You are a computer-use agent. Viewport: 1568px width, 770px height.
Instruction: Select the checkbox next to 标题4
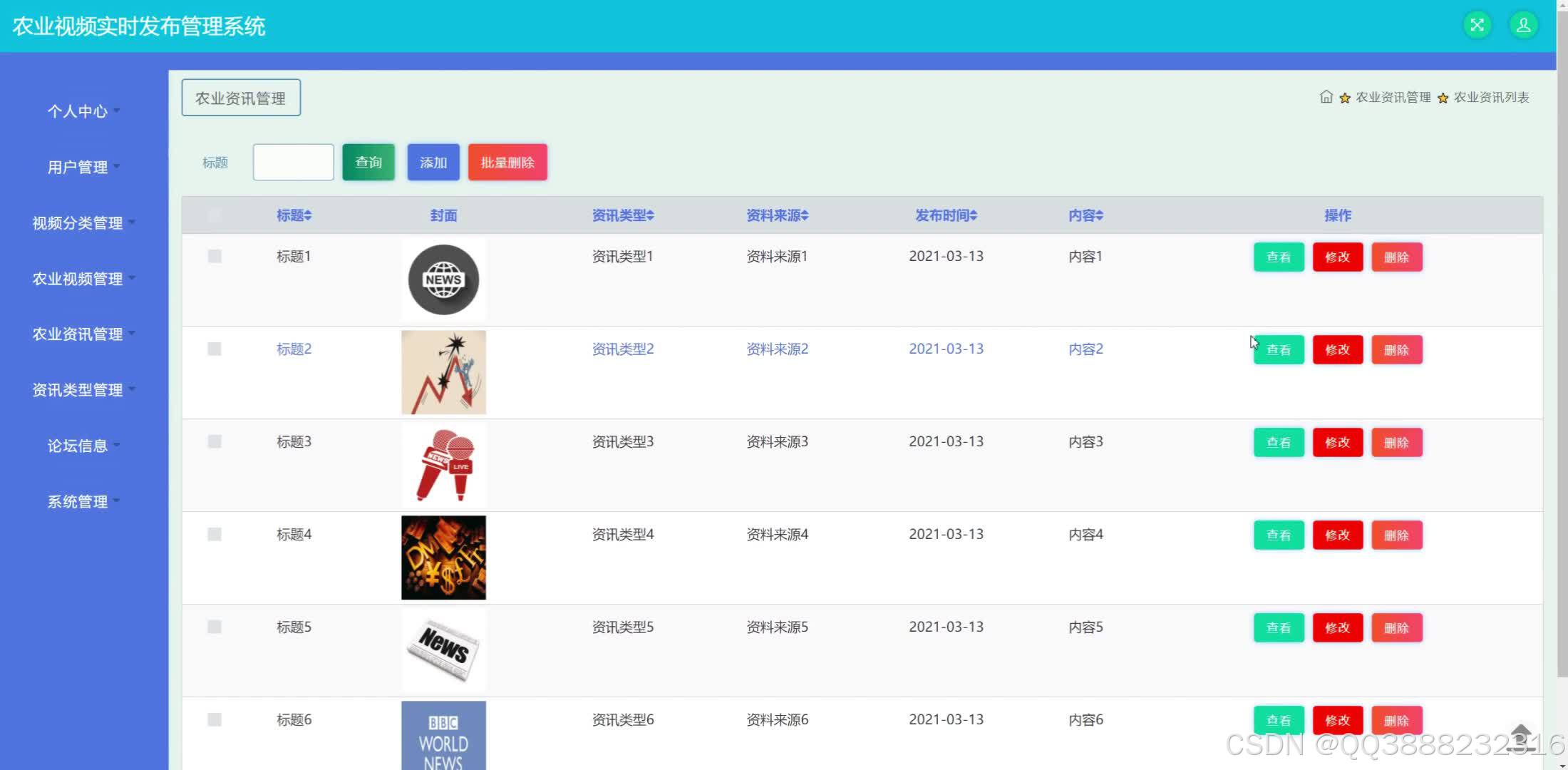[215, 534]
